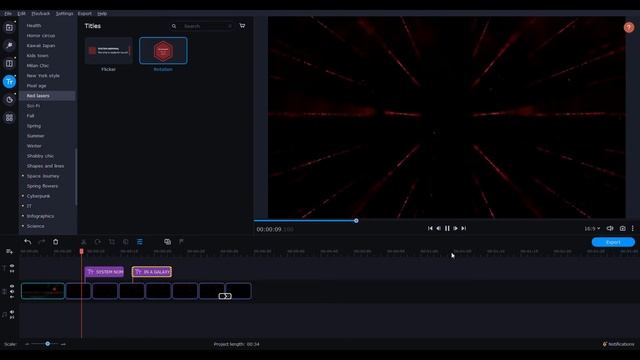Click transition icon between last two clips
Screen dimensions: 640x360
(225, 296)
